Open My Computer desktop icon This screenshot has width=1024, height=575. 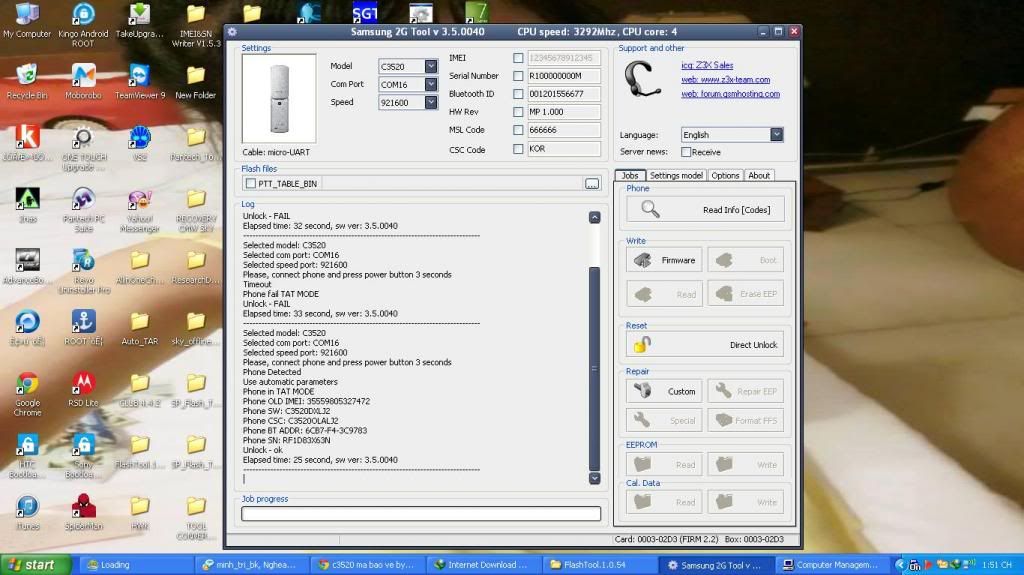click(x=27, y=20)
